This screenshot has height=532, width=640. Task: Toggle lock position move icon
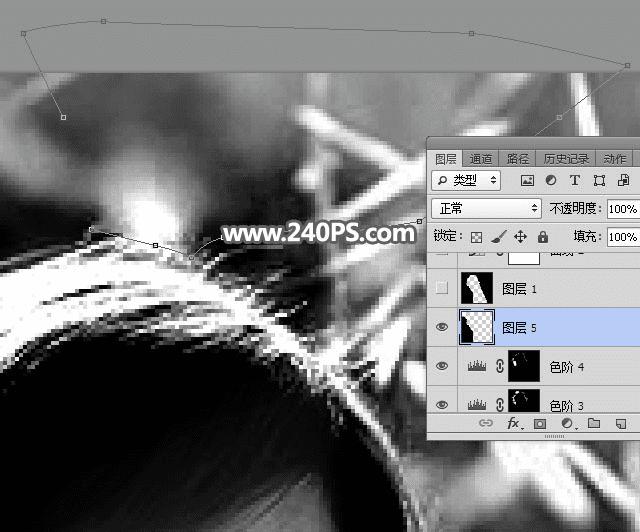coord(520,237)
